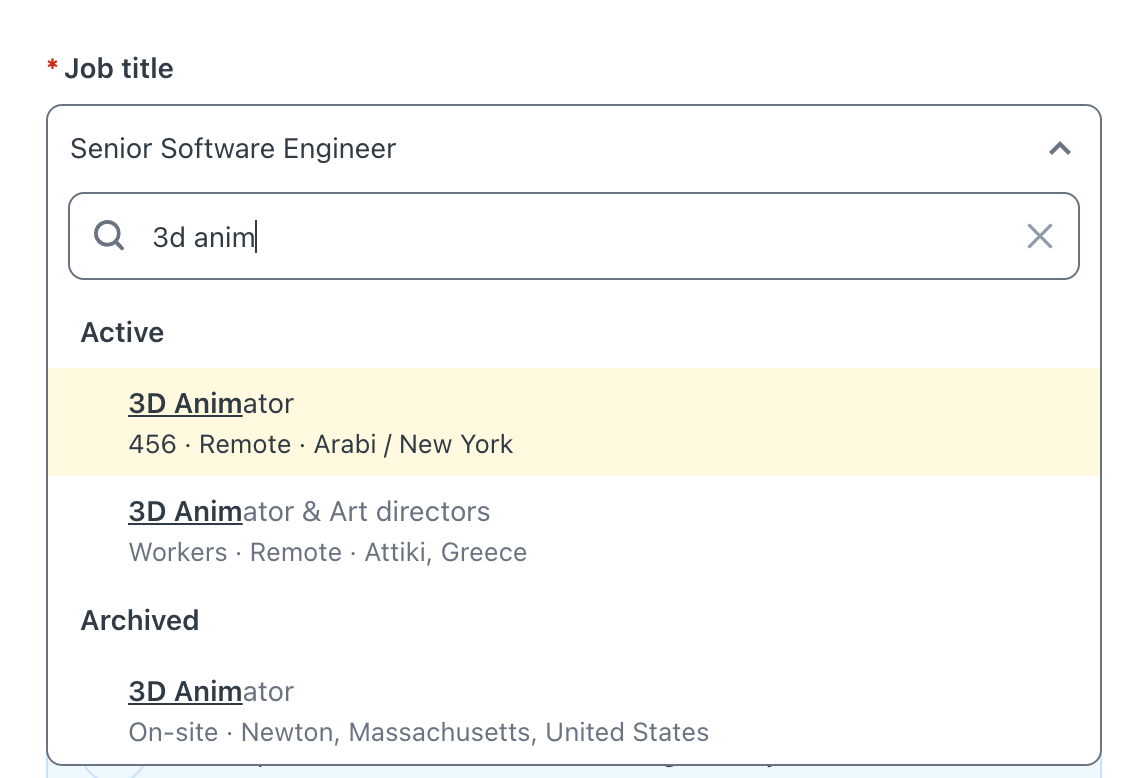Screen dimensions: 1138x778
Task: Click the Active section header
Action: click(x=121, y=332)
